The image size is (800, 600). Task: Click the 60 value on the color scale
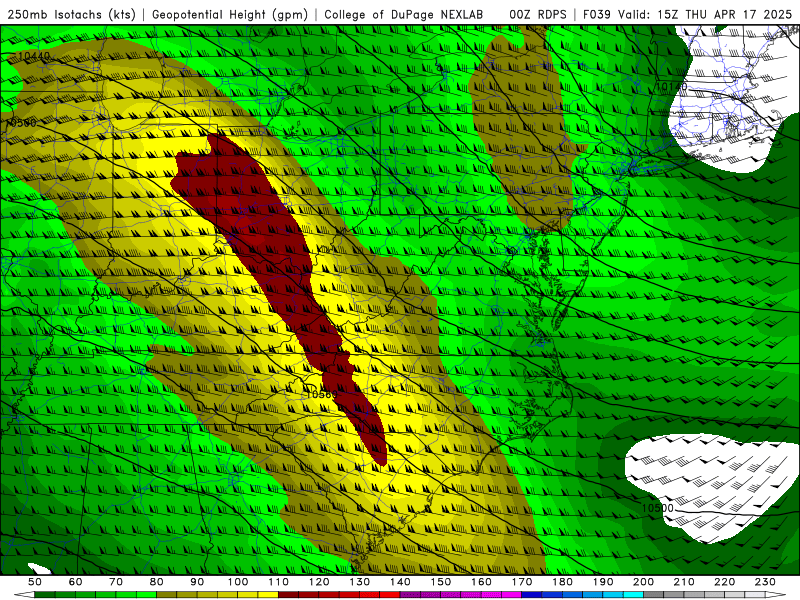pyautogui.click(x=76, y=582)
